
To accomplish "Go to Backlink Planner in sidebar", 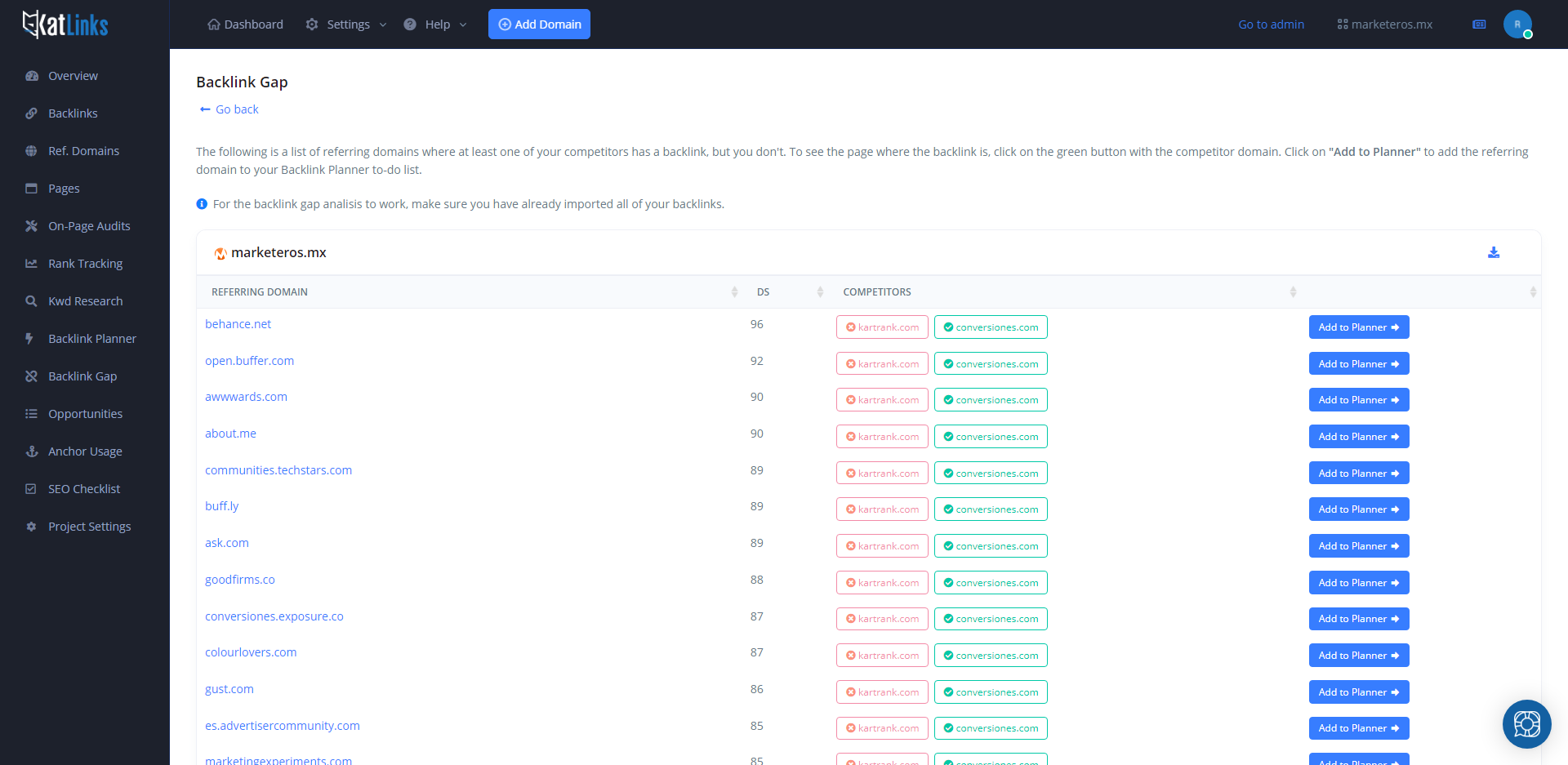I will point(92,339).
